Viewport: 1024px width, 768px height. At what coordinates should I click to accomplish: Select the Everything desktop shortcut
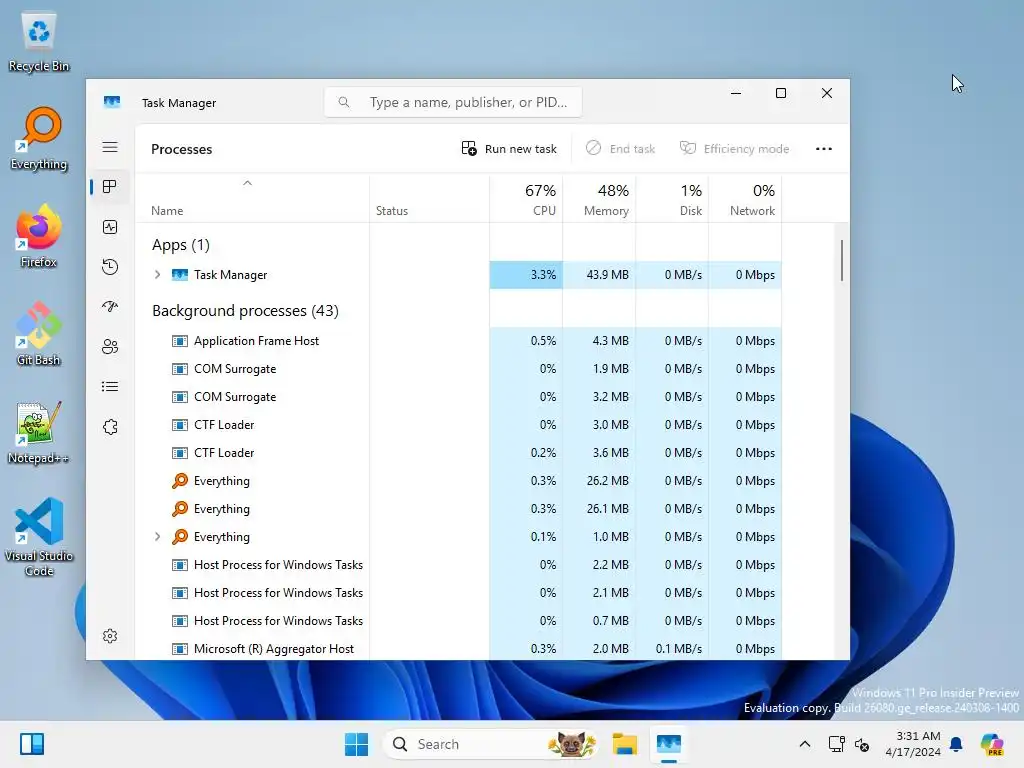39,138
